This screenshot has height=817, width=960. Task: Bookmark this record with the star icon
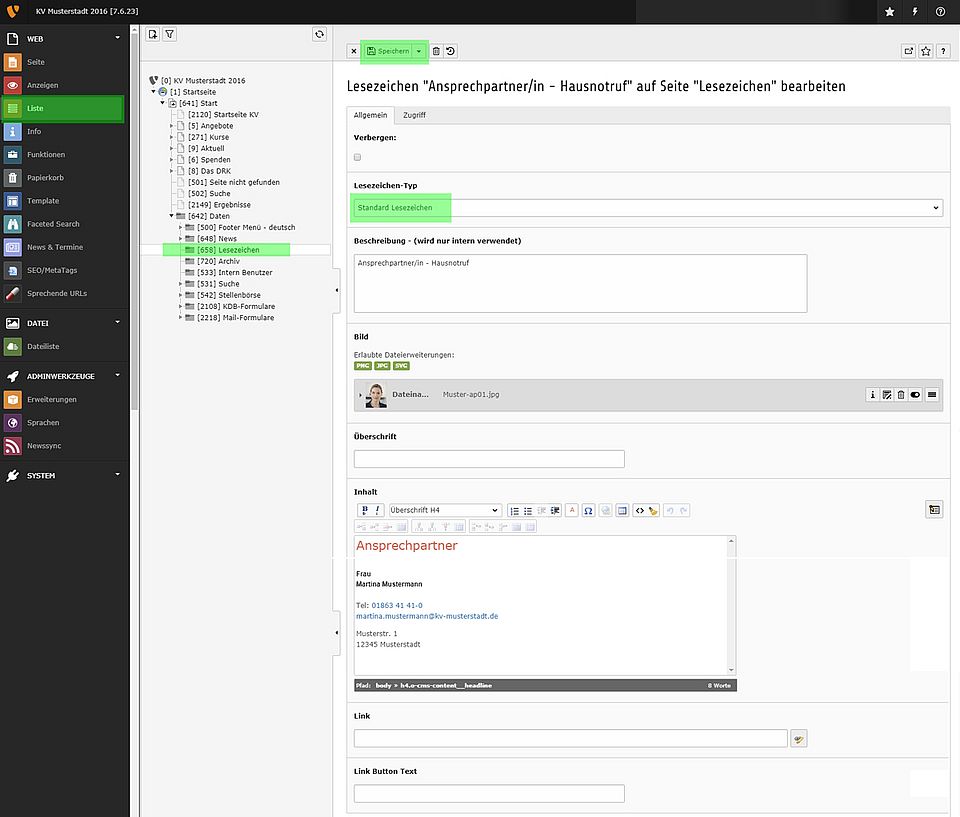click(926, 51)
